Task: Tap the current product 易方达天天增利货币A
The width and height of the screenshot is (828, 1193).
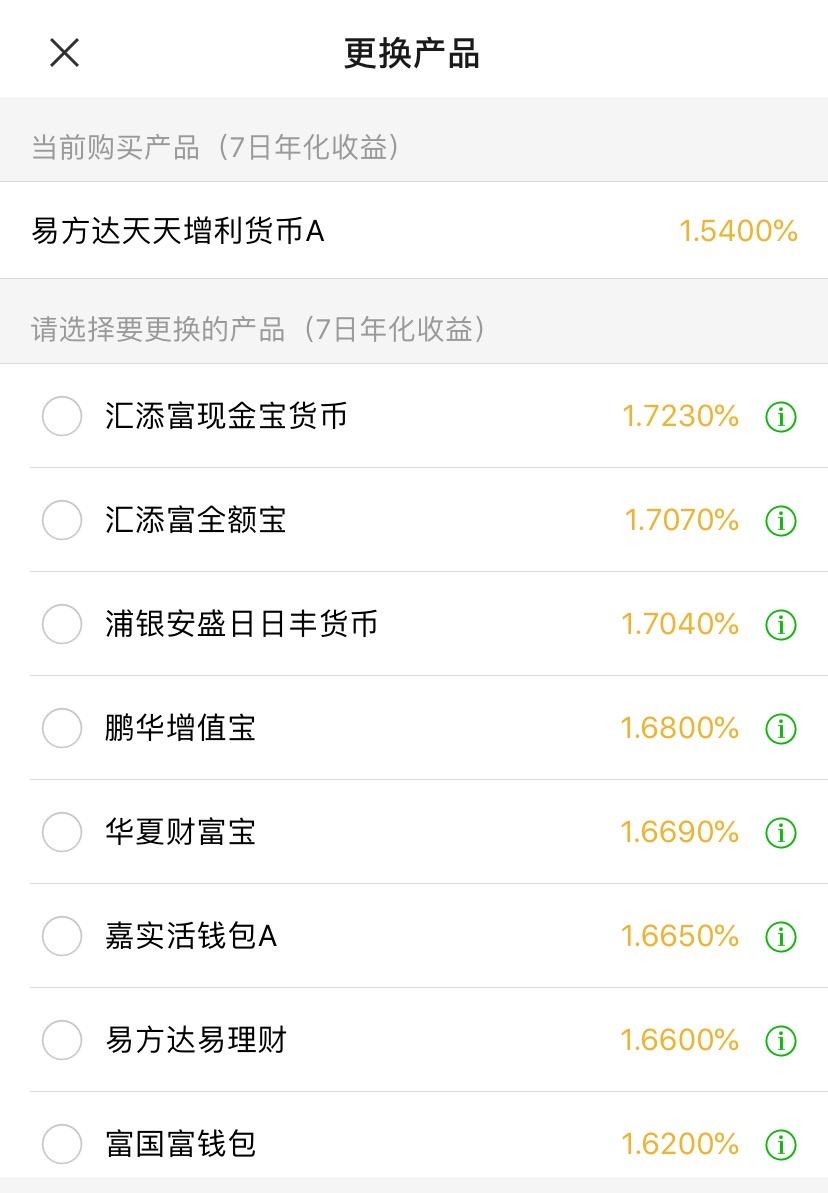Action: click(x=414, y=231)
